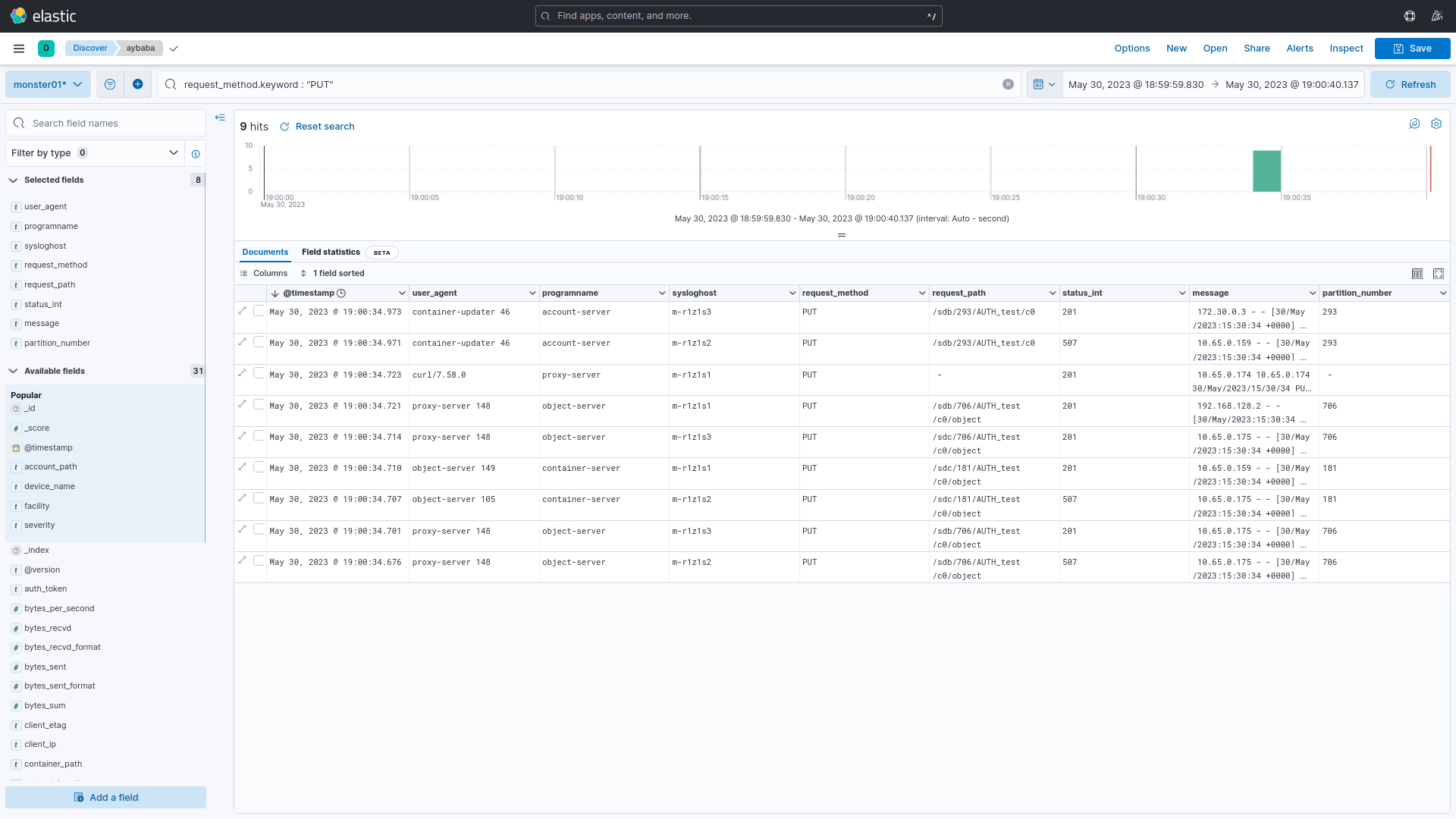Open the main navigation hamburger menu
Image resolution: width=1456 pixels, height=819 pixels.
[x=19, y=49]
